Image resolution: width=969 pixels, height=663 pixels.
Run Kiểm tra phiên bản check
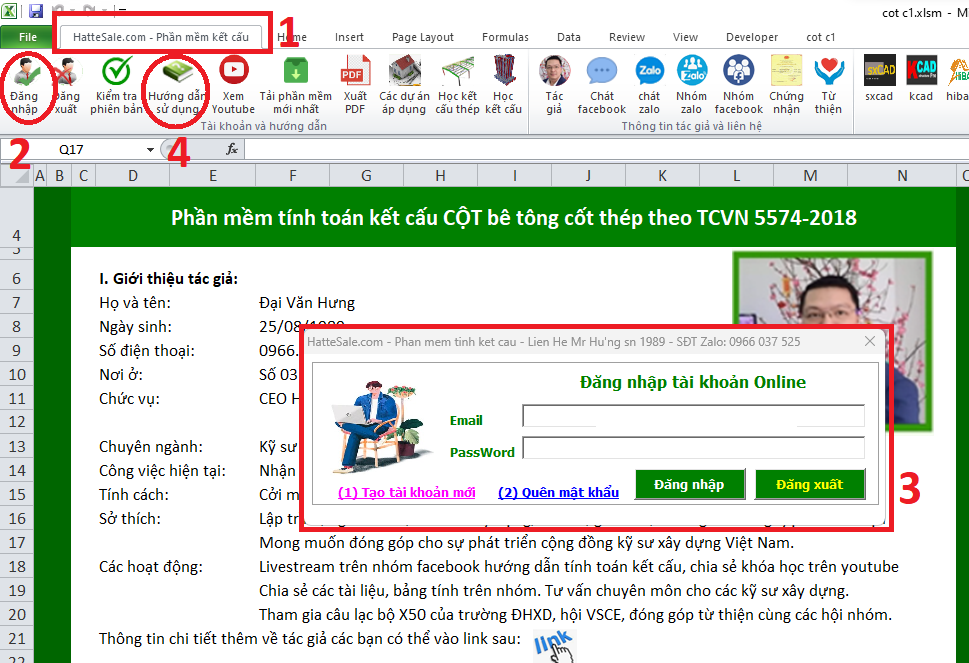[x=116, y=85]
